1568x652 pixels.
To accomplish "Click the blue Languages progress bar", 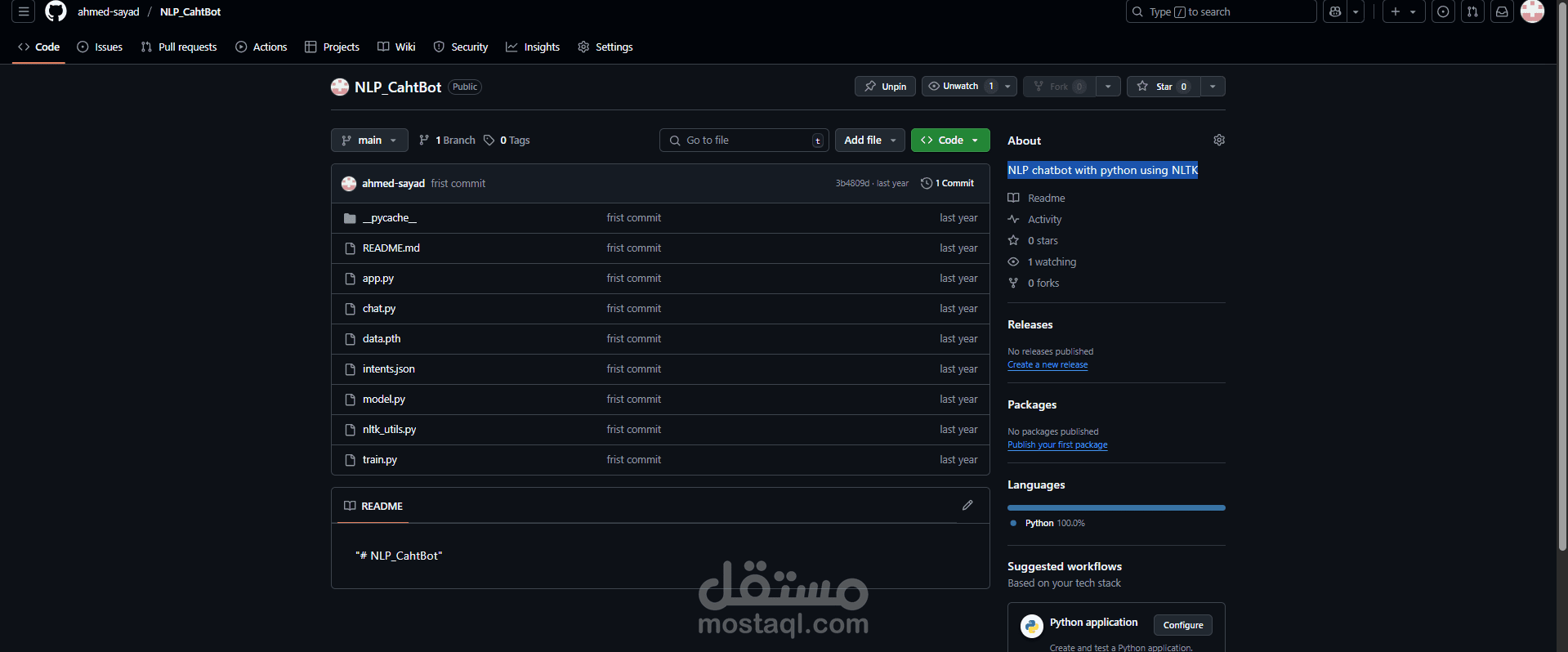I will point(1116,508).
